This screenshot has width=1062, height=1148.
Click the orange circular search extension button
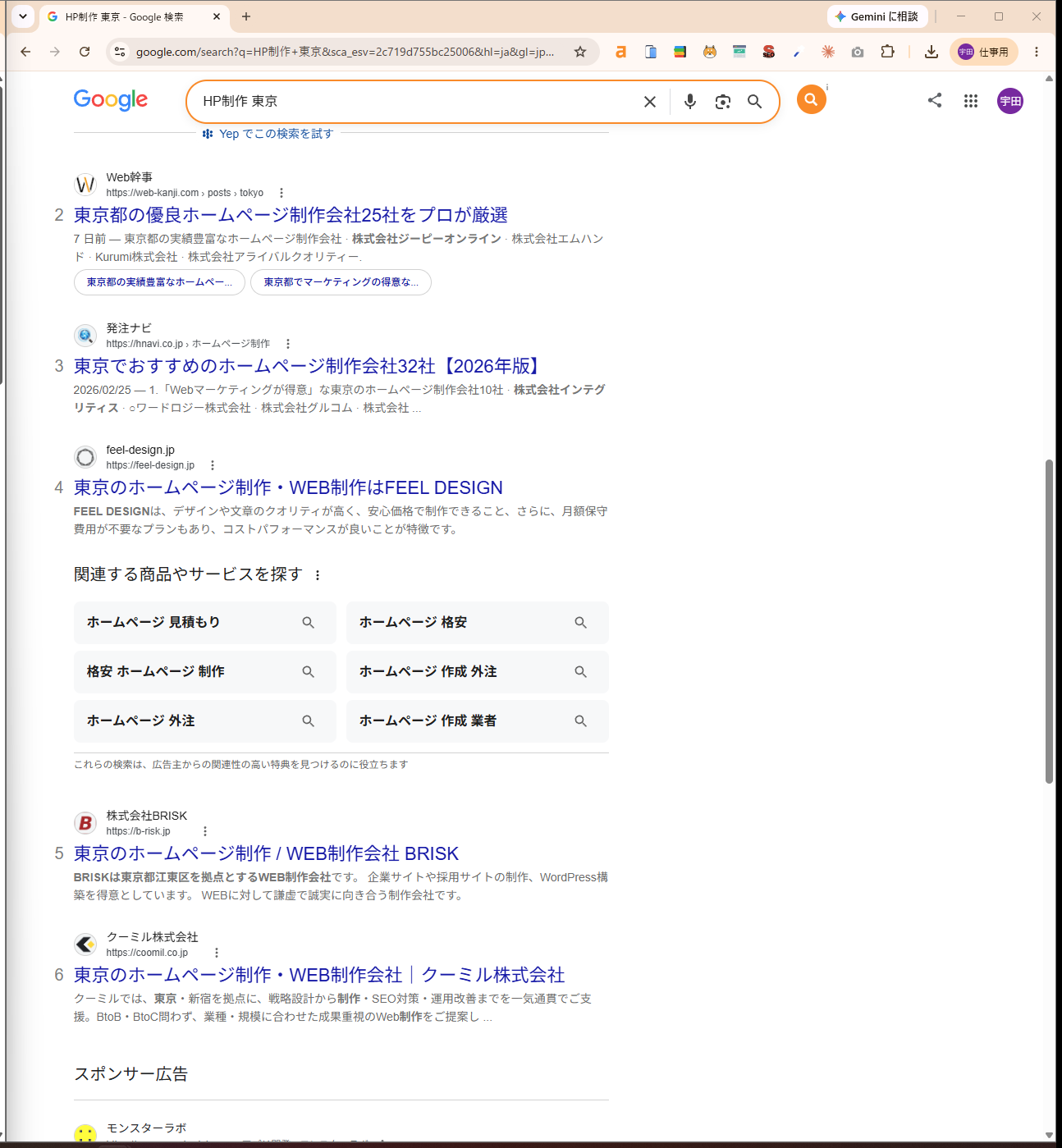pyautogui.click(x=811, y=99)
